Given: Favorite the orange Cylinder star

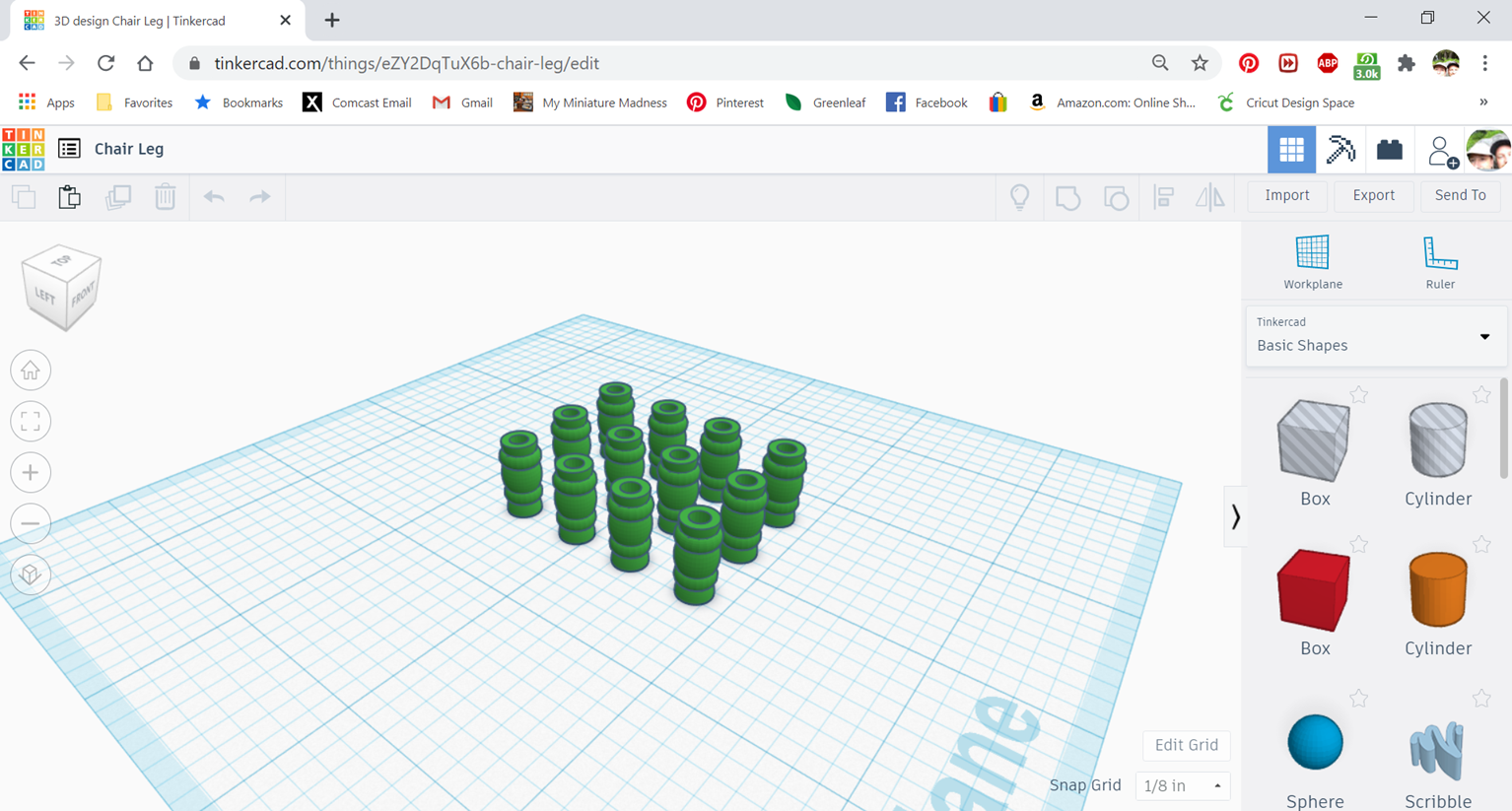Looking at the screenshot, I should (1481, 545).
